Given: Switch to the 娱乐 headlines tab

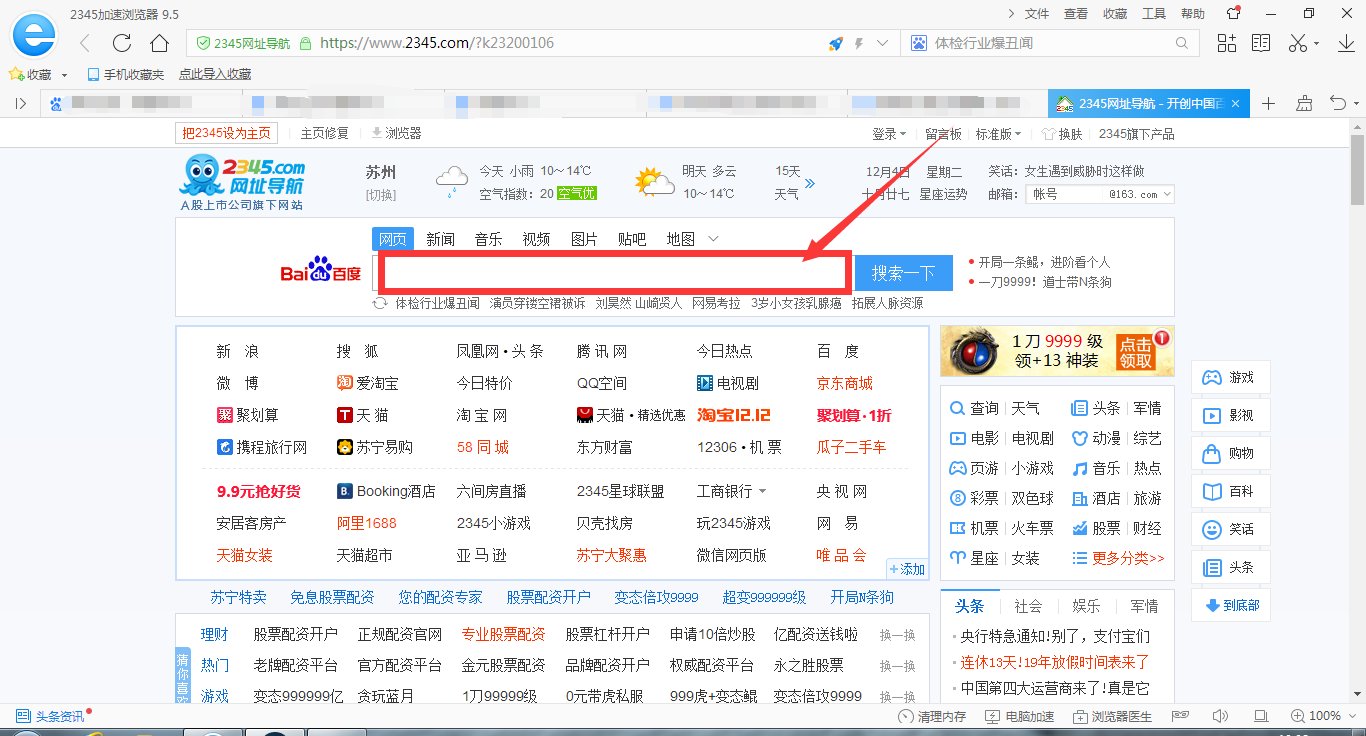Looking at the screenshot, I should (1086, 605).
